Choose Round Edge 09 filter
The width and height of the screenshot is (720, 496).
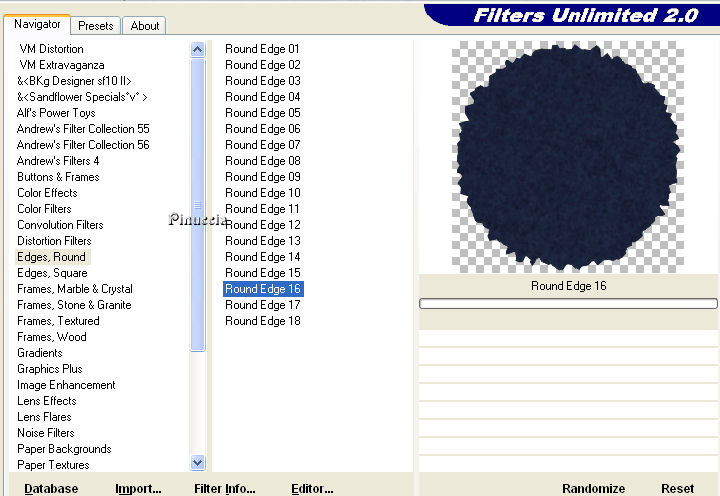click(263, 177)
